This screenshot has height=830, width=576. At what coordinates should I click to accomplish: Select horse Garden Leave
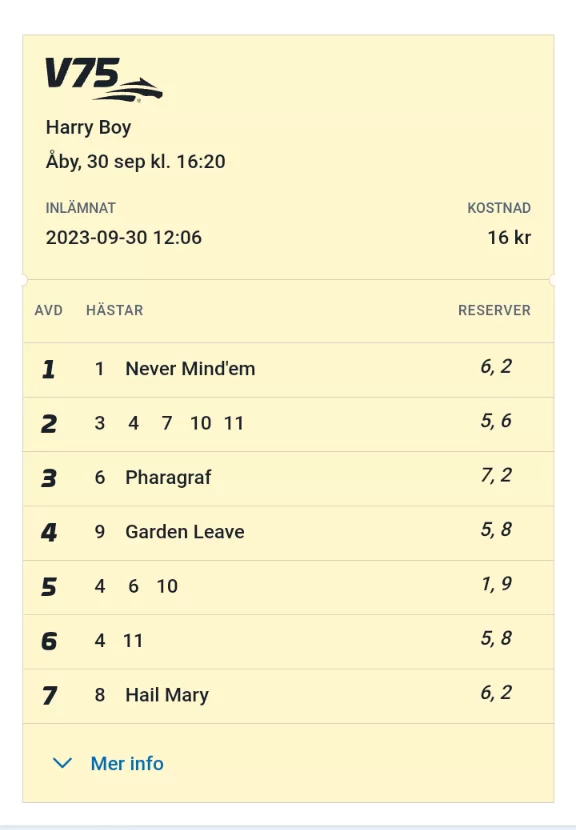pyautogui.click(x=185, y=531)
